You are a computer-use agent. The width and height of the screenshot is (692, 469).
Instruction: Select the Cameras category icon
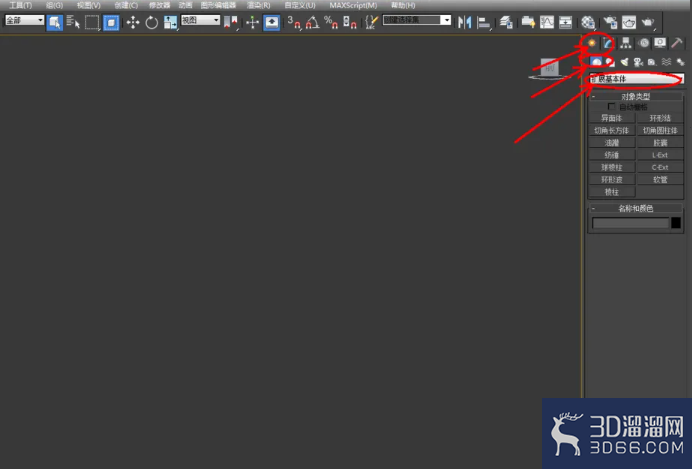(x=638, y=62)
